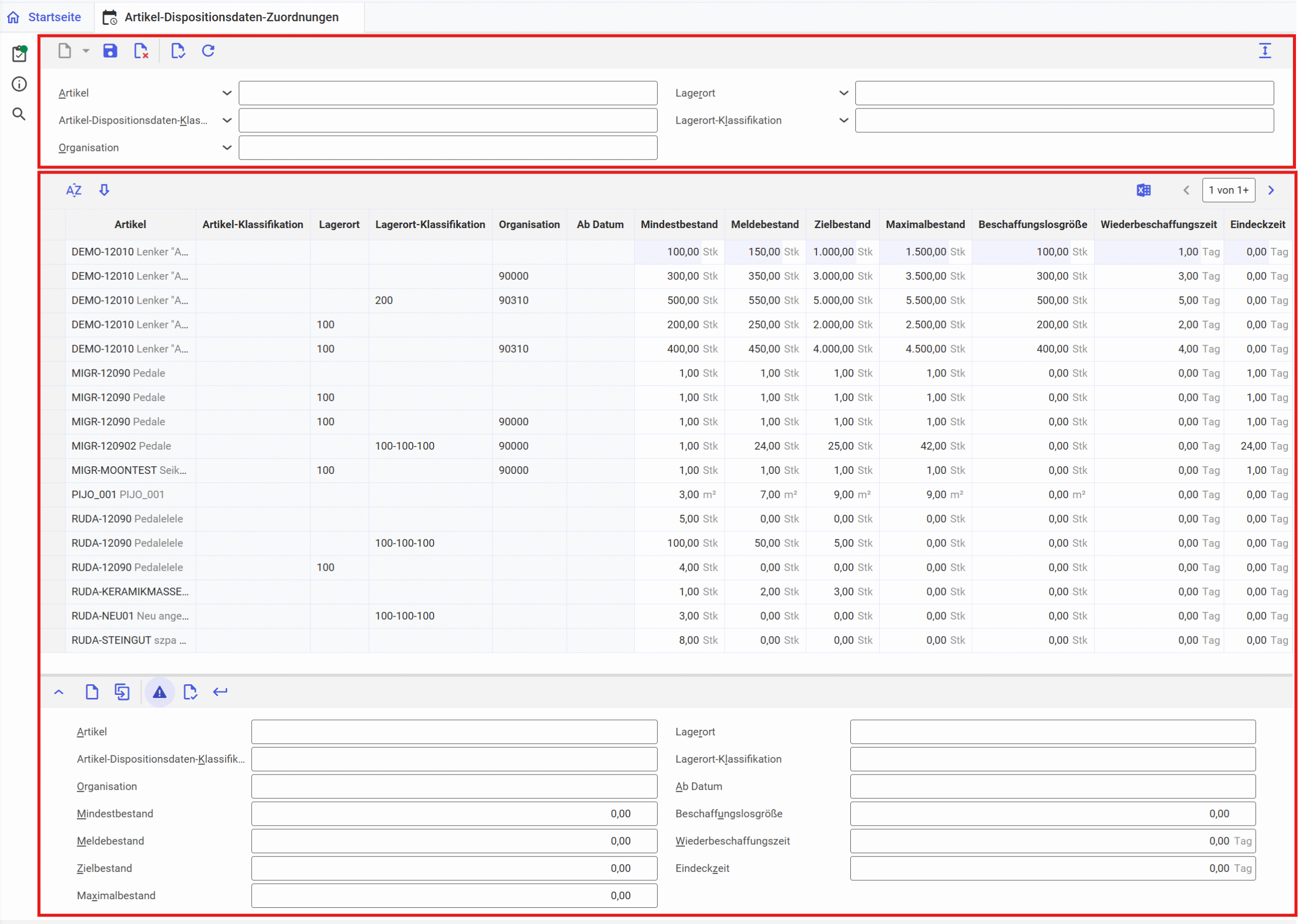
Task: Open the tasks clipboard sidebar icon
Action: 19,54
